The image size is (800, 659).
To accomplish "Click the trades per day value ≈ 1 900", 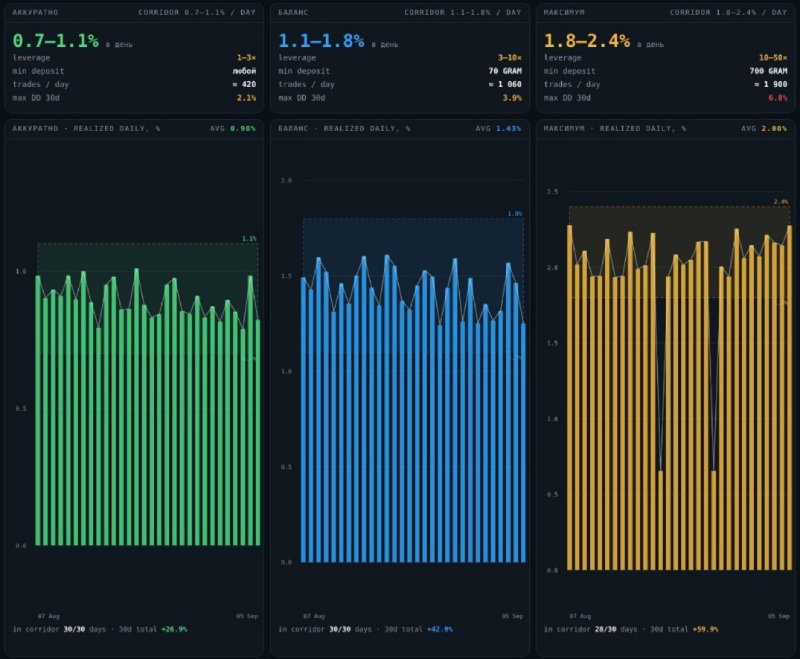I will (x=771, y=84).
